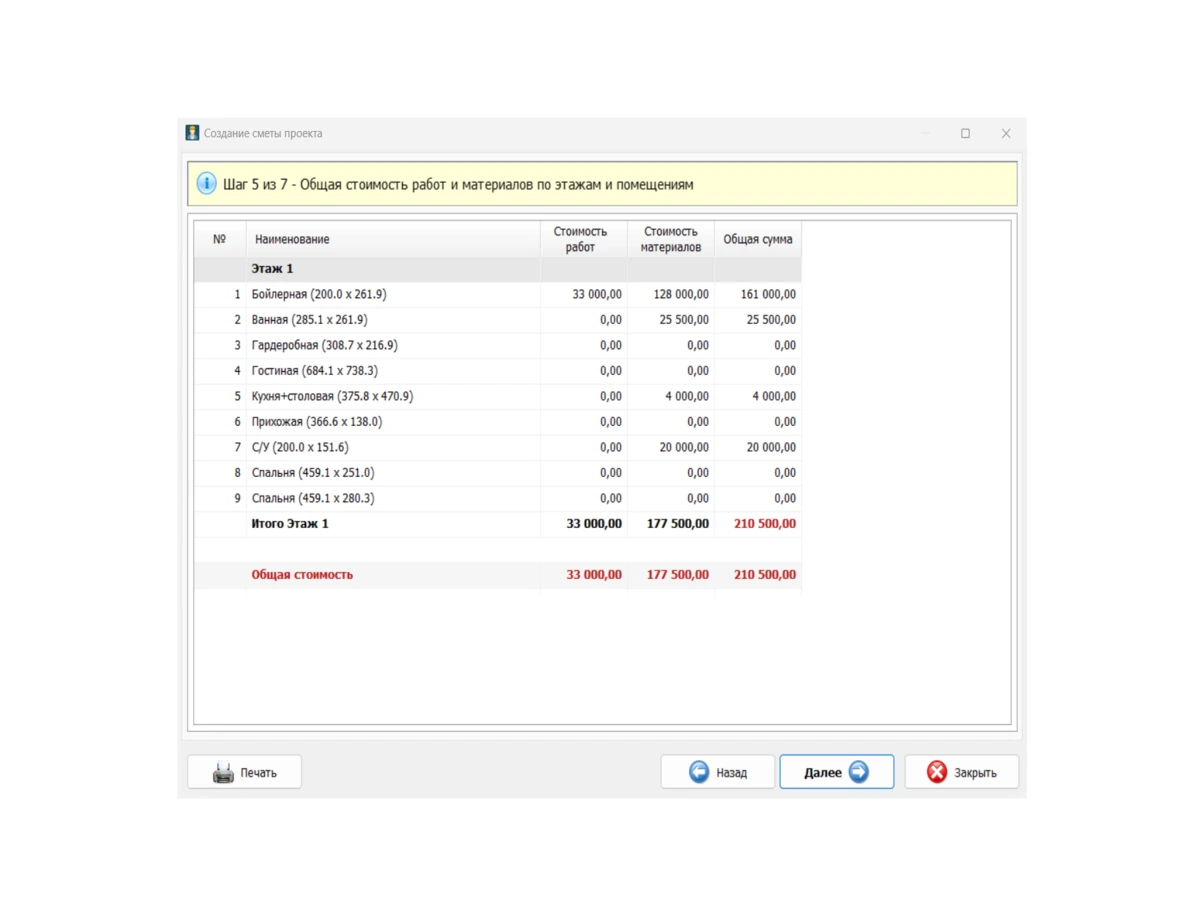Go back with the Назад button
Image resolution: width=1200 pixels, height=910 pixels.
[717, 772]
